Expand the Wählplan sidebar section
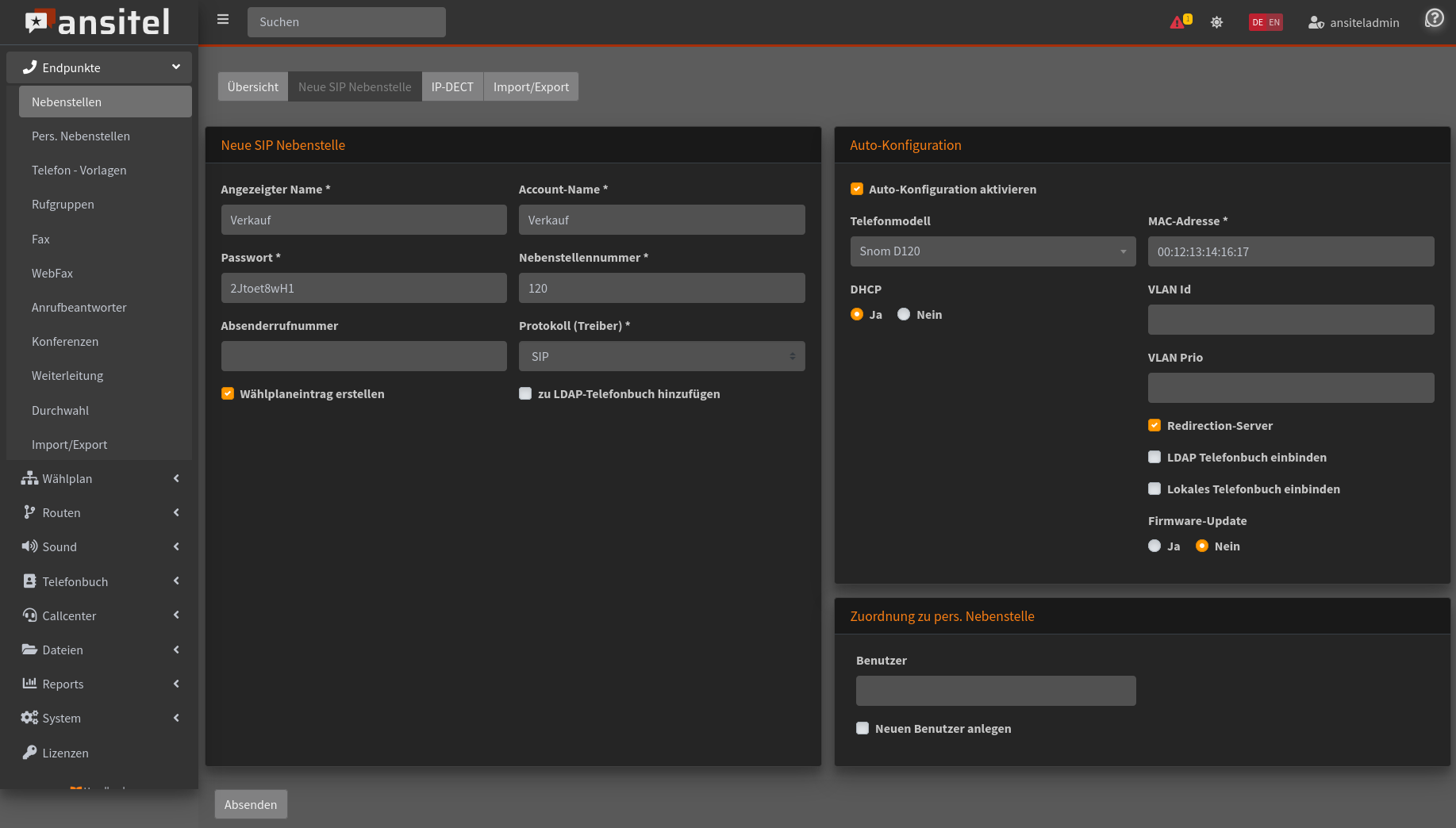 [x=99, y=478]
